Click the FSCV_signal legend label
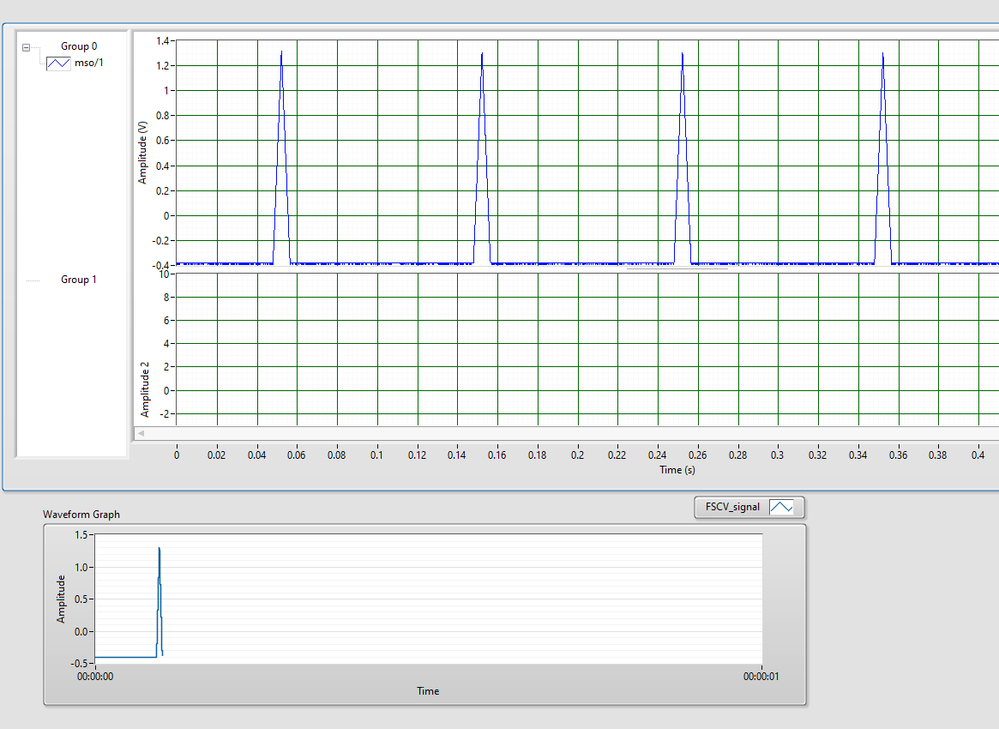 click(733, 507)
